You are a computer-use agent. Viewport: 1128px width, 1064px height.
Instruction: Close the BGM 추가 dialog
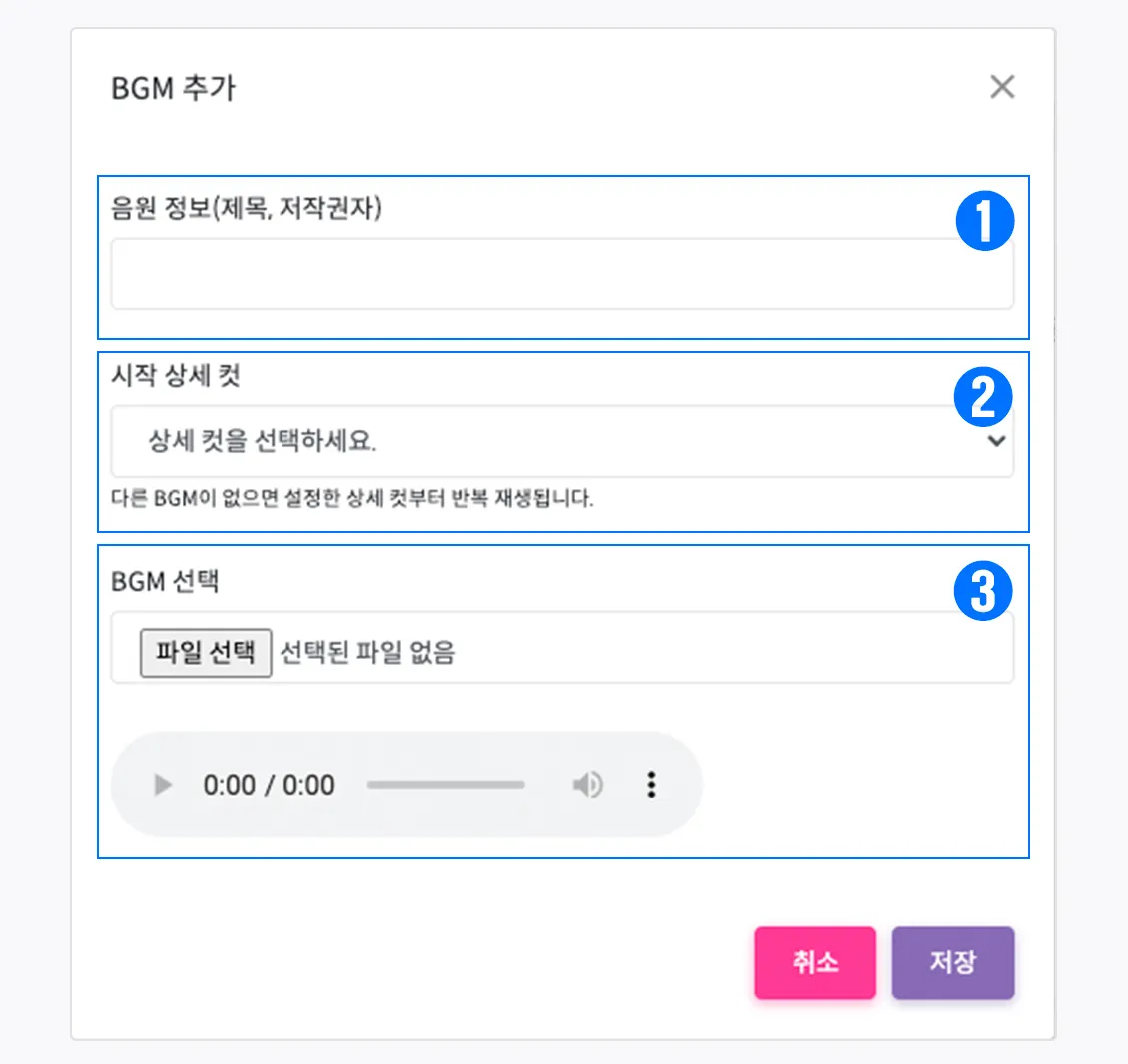[x=1002, y=86]
